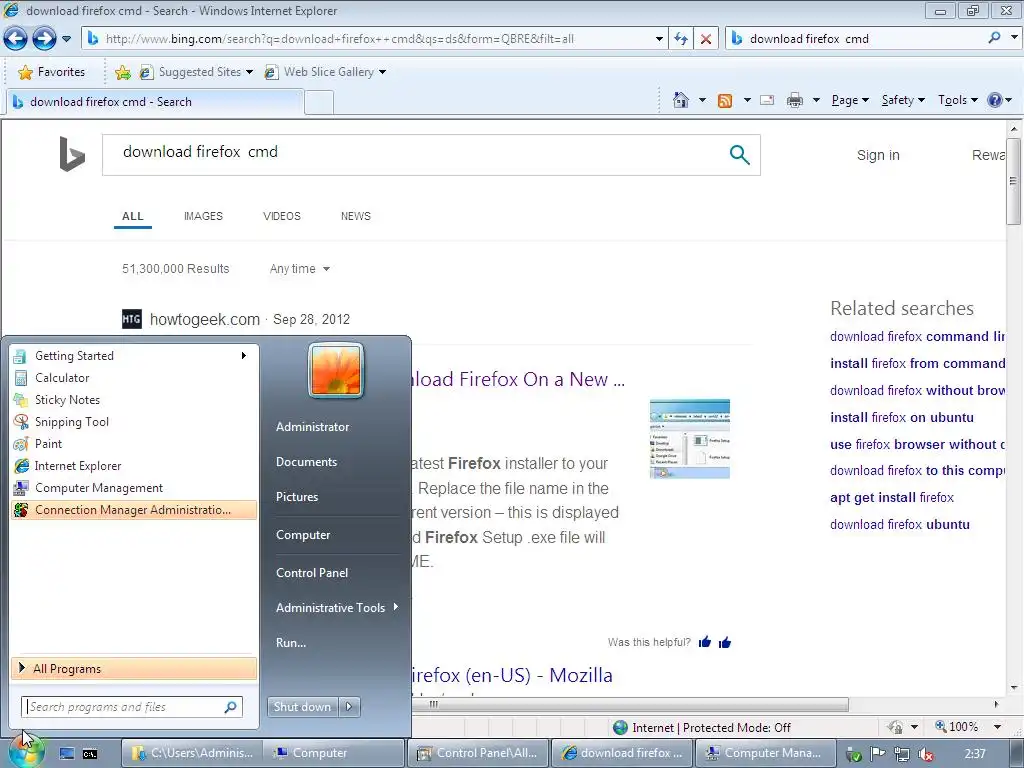Click the Bing logo

[x=72, y=154]
